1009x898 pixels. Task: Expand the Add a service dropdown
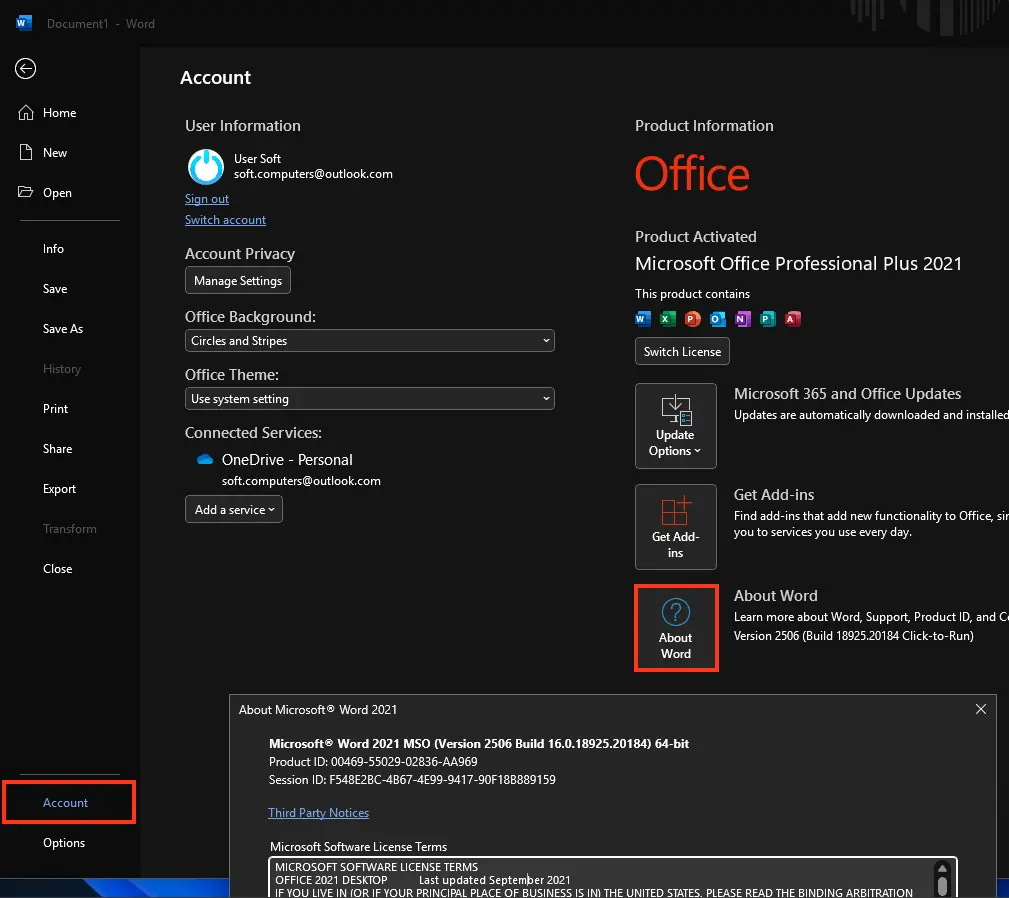234,510
